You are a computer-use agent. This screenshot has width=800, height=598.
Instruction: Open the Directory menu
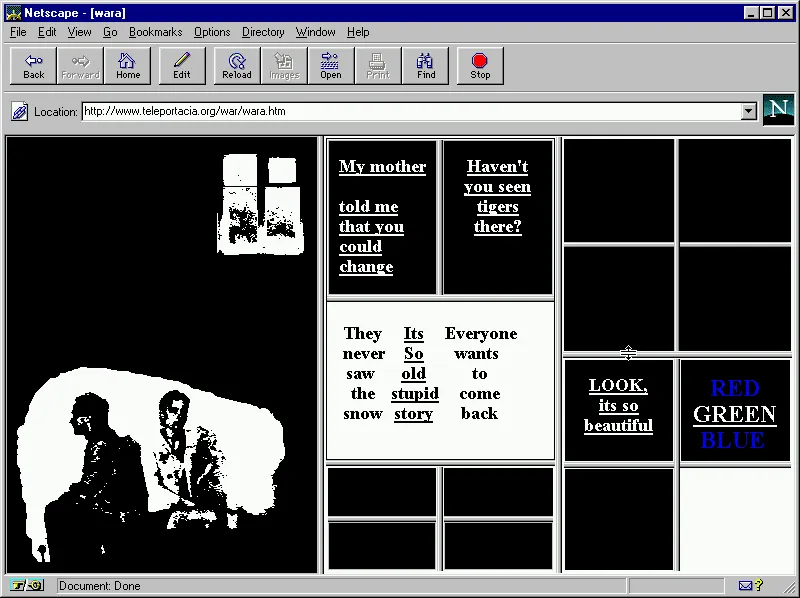coord(263,32)
